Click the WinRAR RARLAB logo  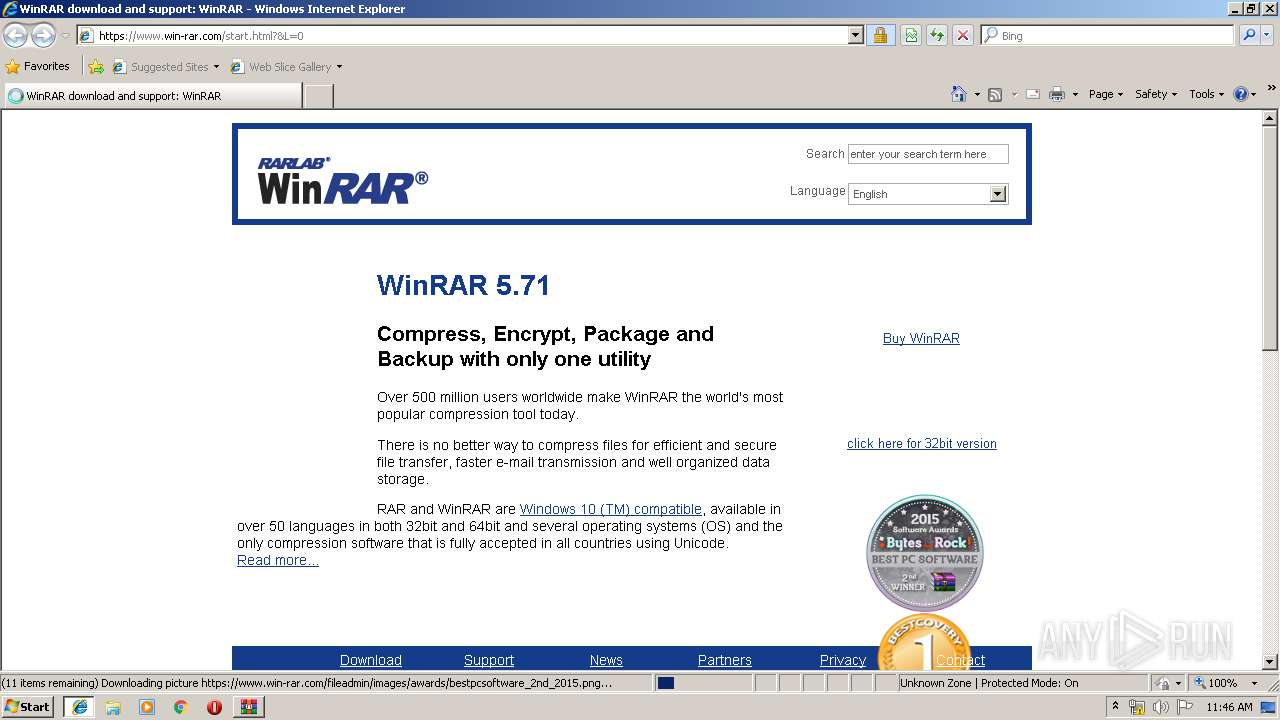pos(342,181)
